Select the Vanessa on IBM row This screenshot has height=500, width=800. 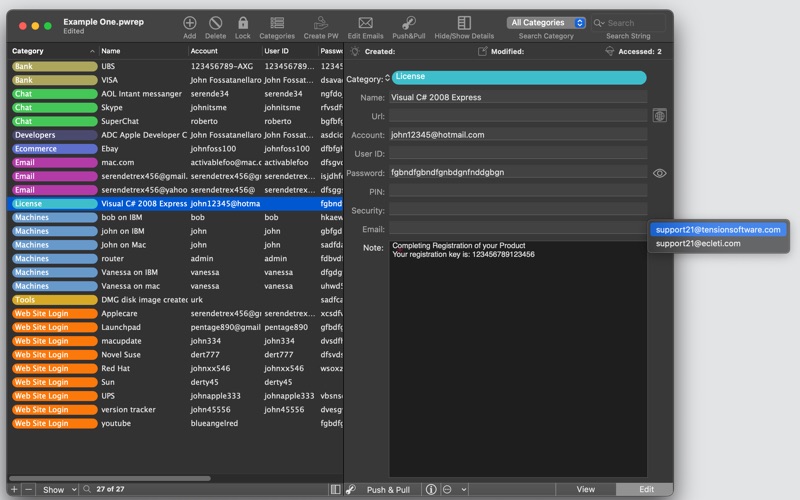pyautogui.click(x=175, y=272)
